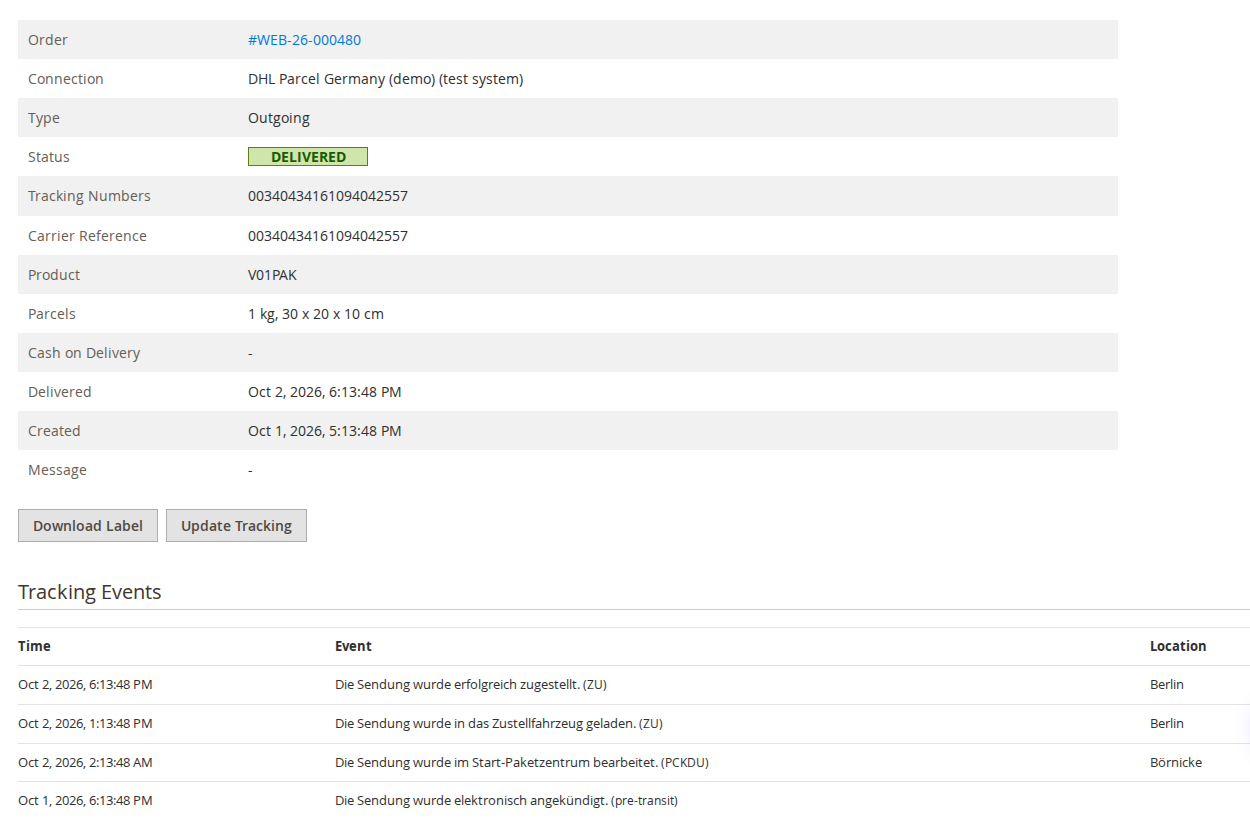Click the Update Tracking button
This screenshot has height=820, width=1250.
pyautogui.click(x=236, y=526)
